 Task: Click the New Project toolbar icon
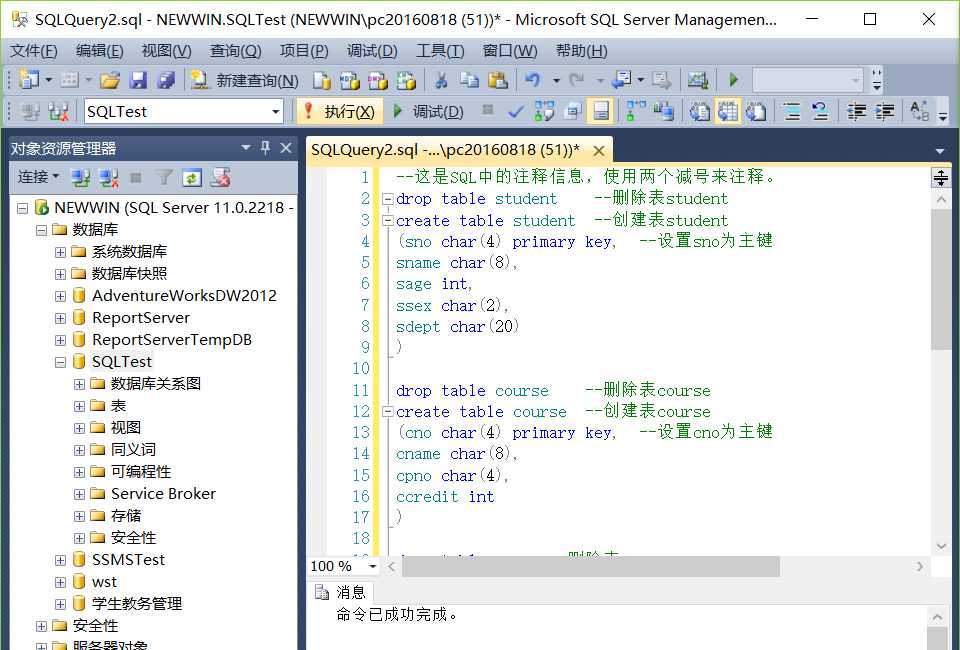click(x=29, y=80)
